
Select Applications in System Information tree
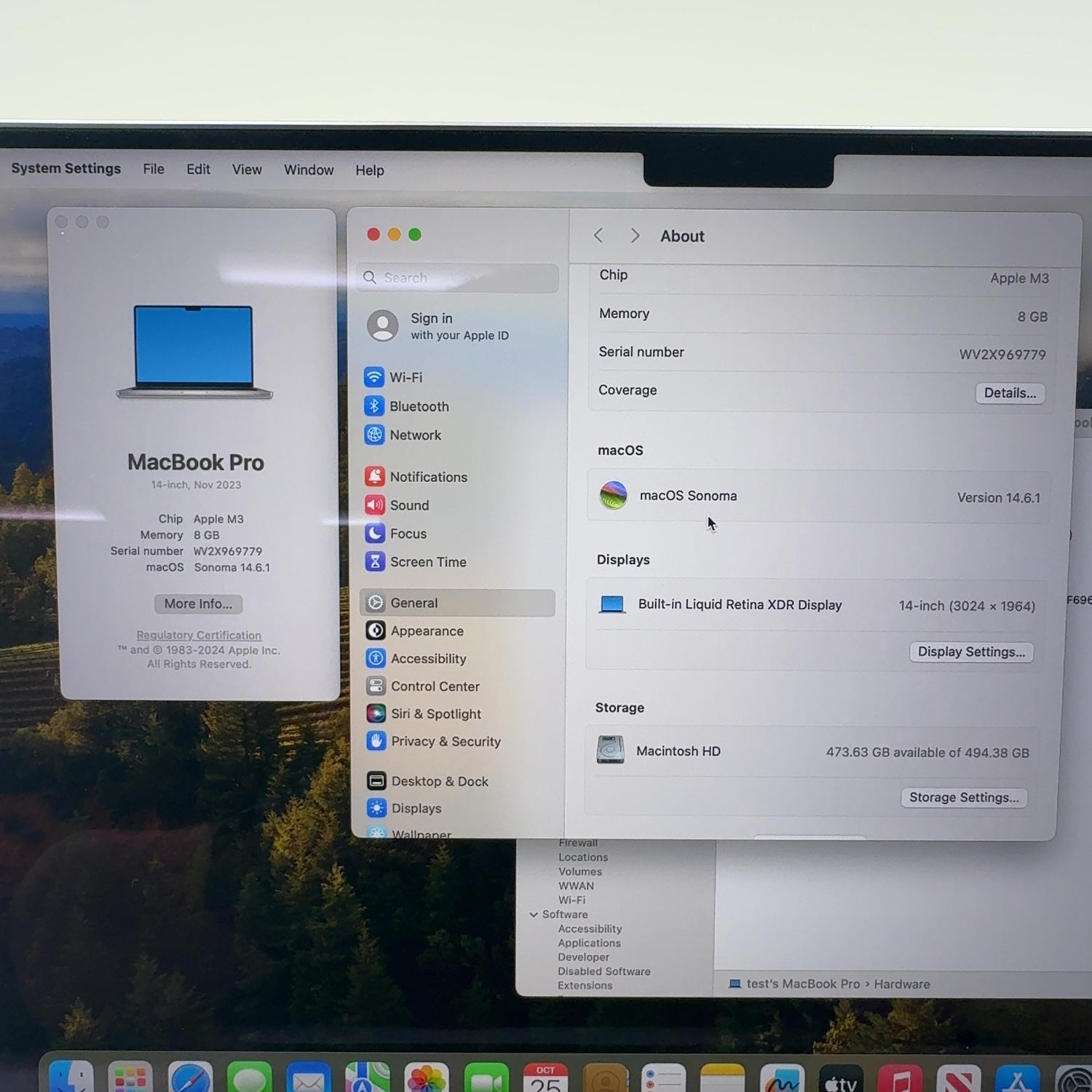(x=589, y=943)
